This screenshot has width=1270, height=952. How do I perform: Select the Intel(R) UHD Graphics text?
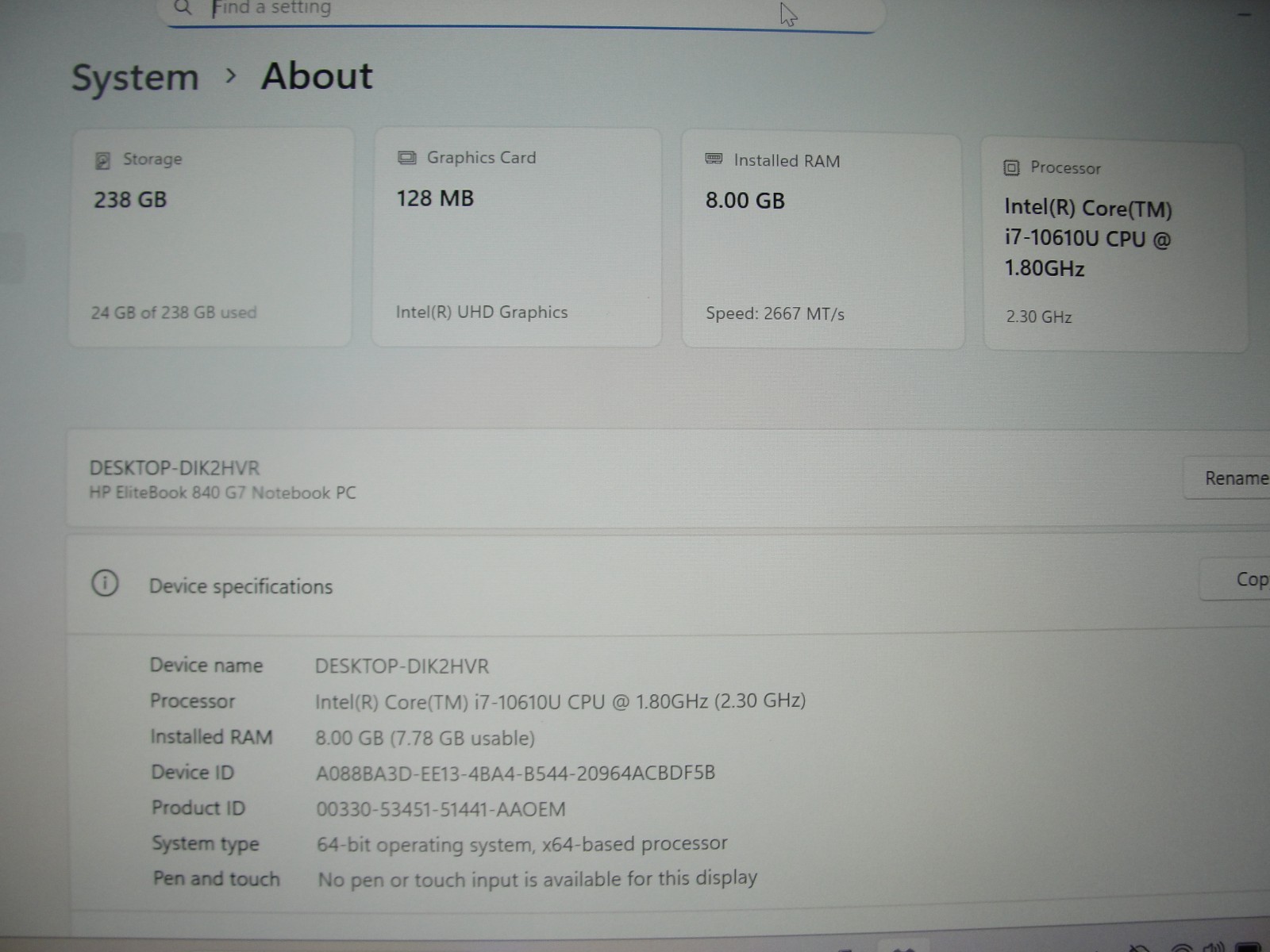click(482, 312)
